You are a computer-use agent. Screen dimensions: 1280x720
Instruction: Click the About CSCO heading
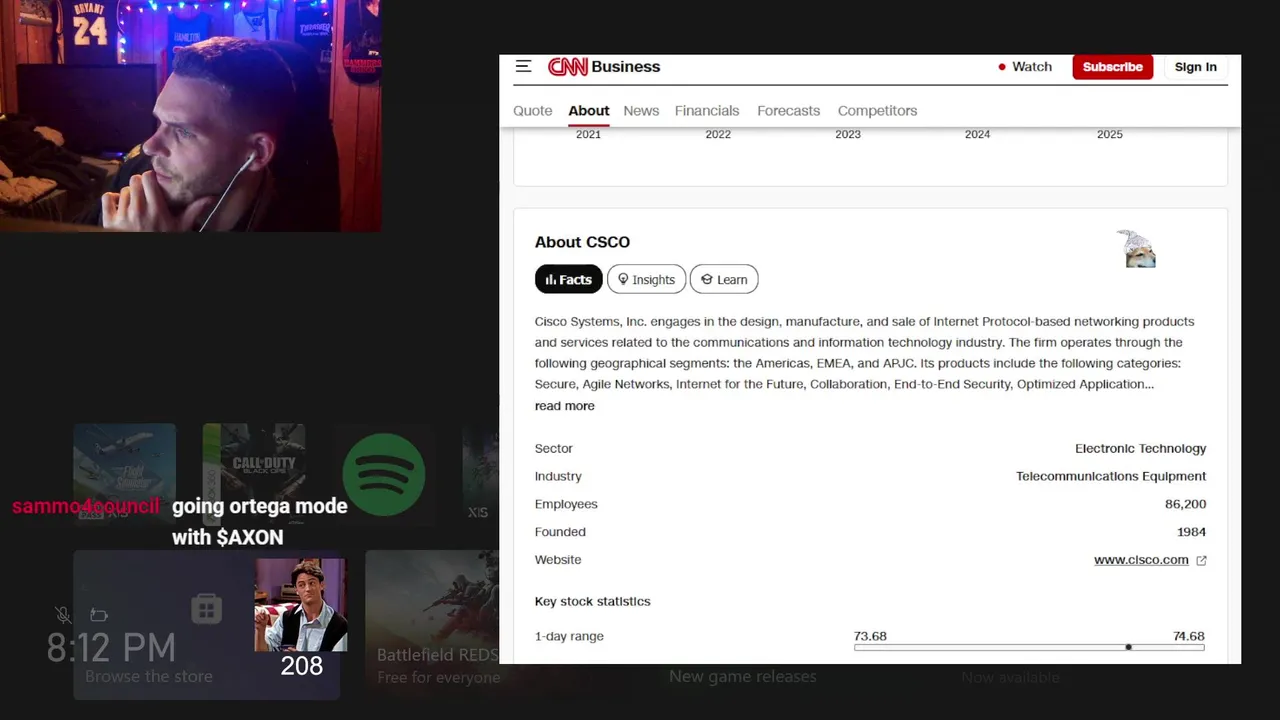(x=582, y=242)
